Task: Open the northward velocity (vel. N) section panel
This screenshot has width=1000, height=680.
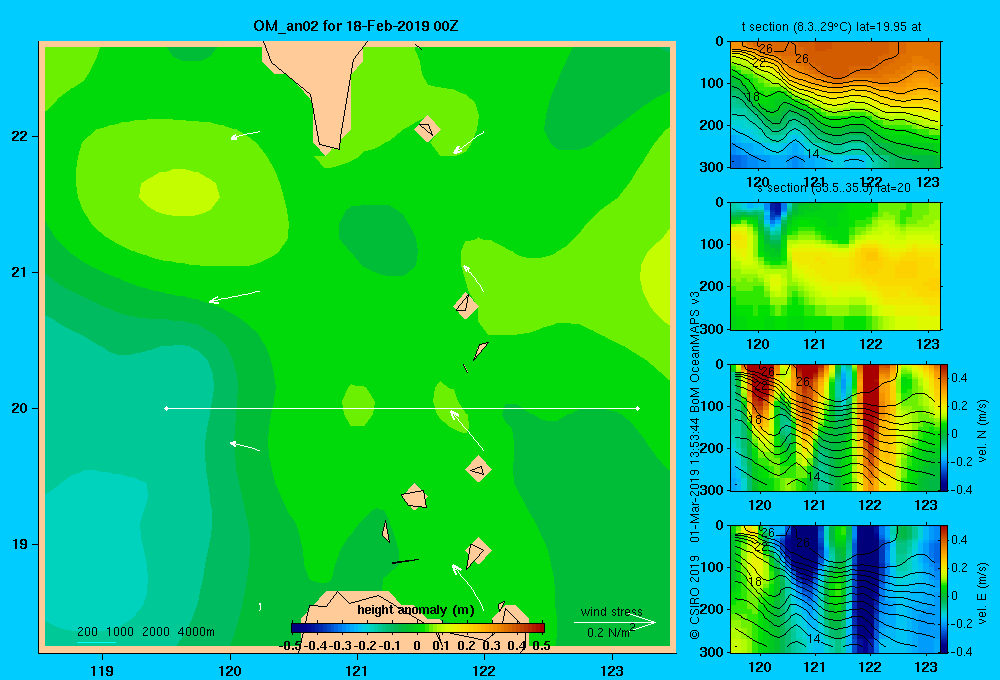Action: pyautogui.click(x=835, y=427)
